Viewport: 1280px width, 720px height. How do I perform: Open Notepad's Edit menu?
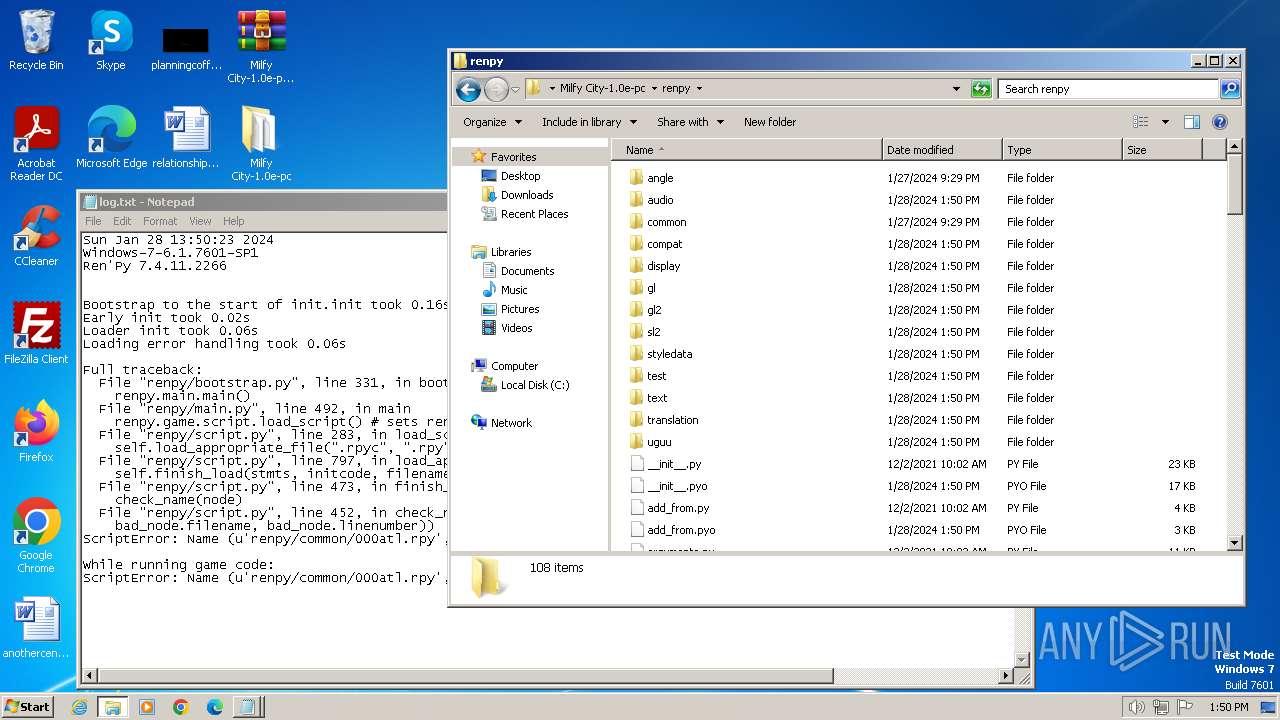tap(122, 221)
